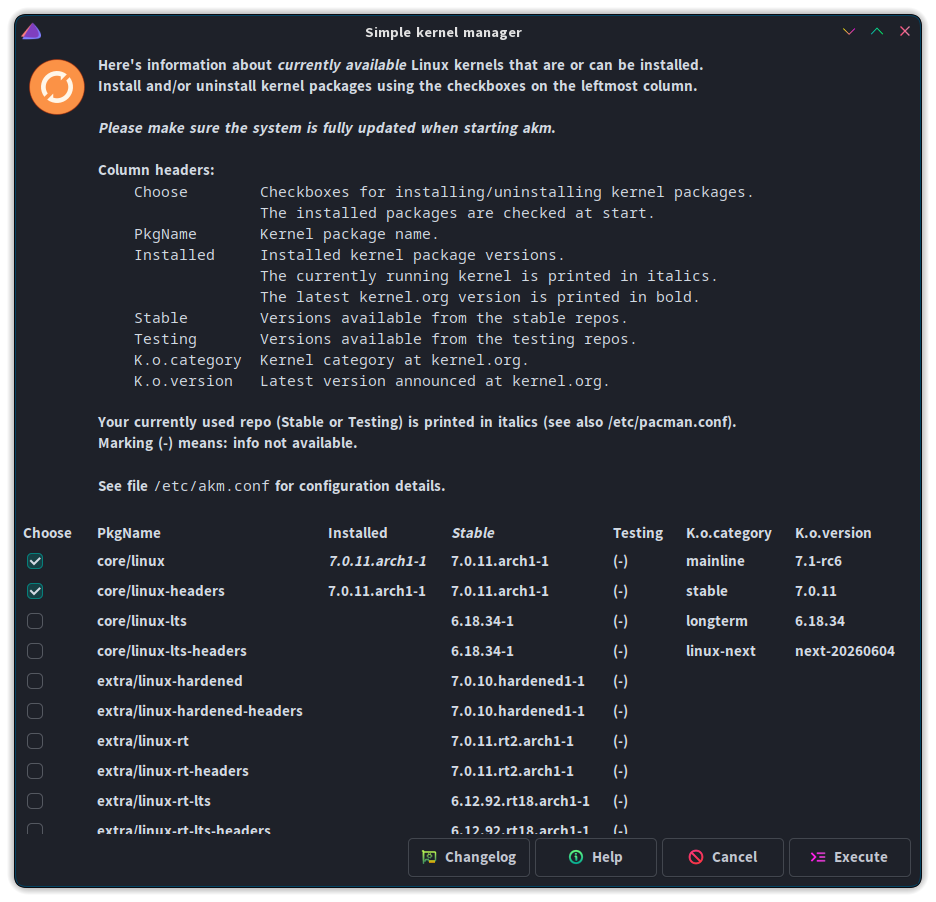Click 7.0.11.rt2.arch1-1 in the extra/linux-rt row
The image size is (936, 902).
[x=512, y=741]
